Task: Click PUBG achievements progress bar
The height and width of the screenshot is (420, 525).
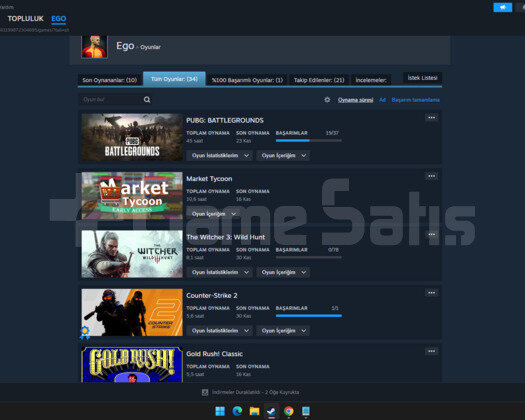Action: click(x=309, y=141)
